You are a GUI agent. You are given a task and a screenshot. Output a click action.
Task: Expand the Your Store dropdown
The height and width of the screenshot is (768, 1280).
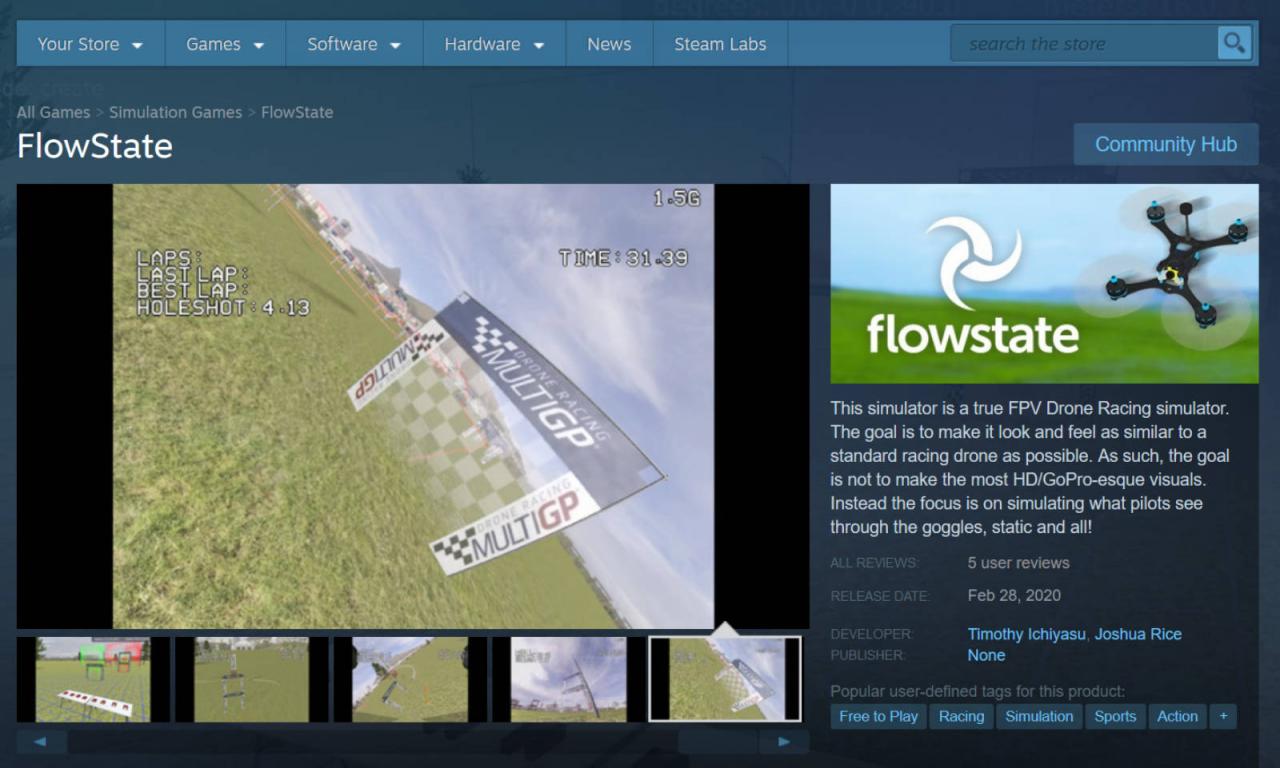(90, 44)
